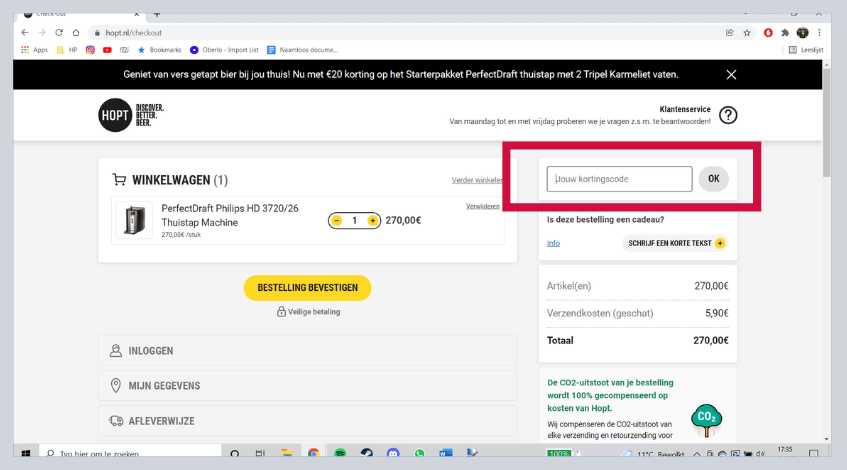Open the Oberlo - Import List bookmark
This screenshot has width=847, height=470.
[224, 50]
